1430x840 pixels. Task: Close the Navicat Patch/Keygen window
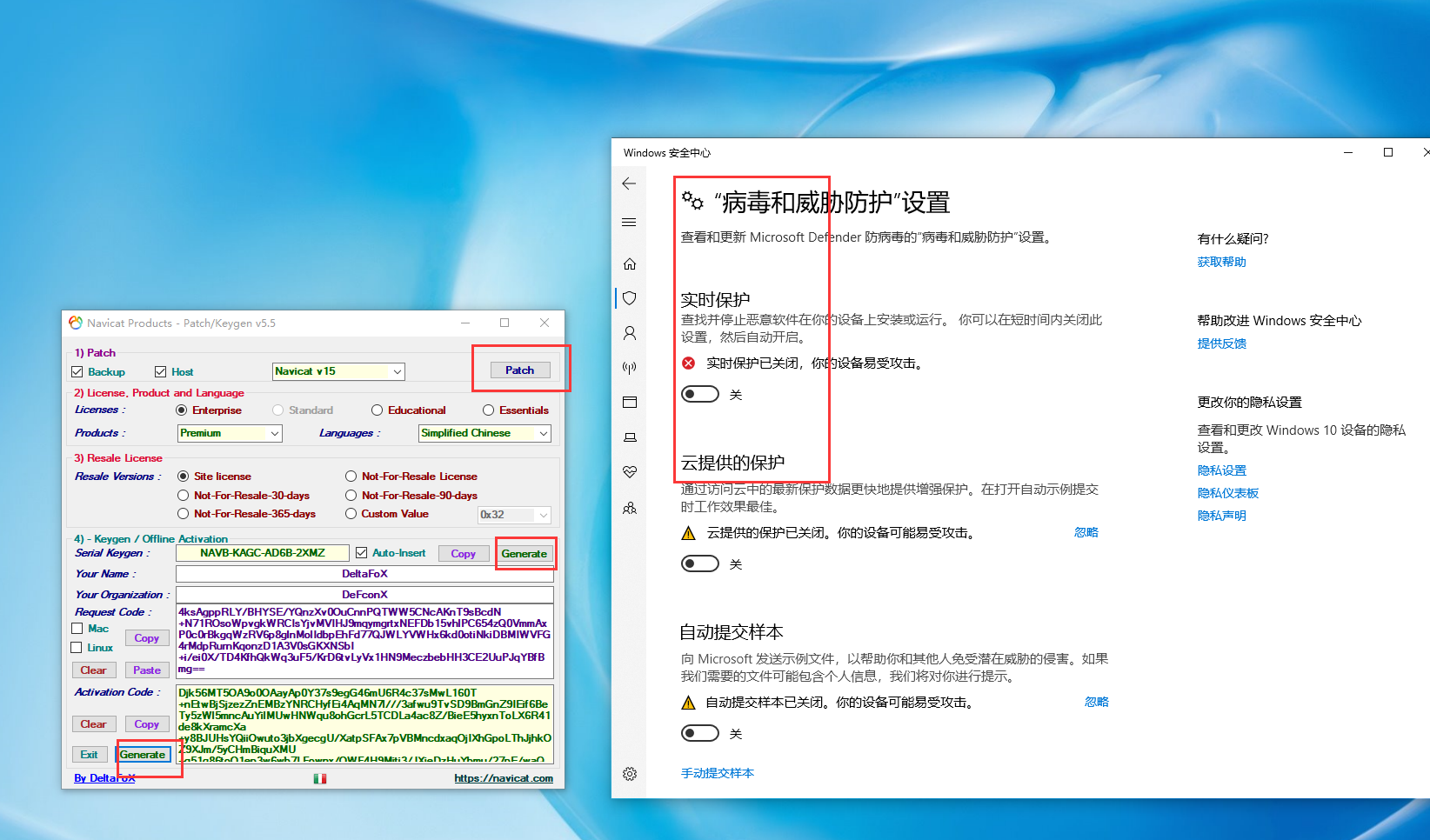point(545,323)
